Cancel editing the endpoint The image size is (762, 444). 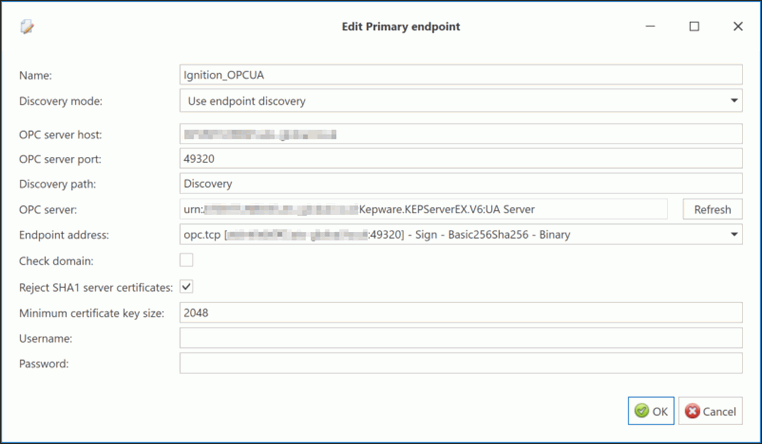710,411
